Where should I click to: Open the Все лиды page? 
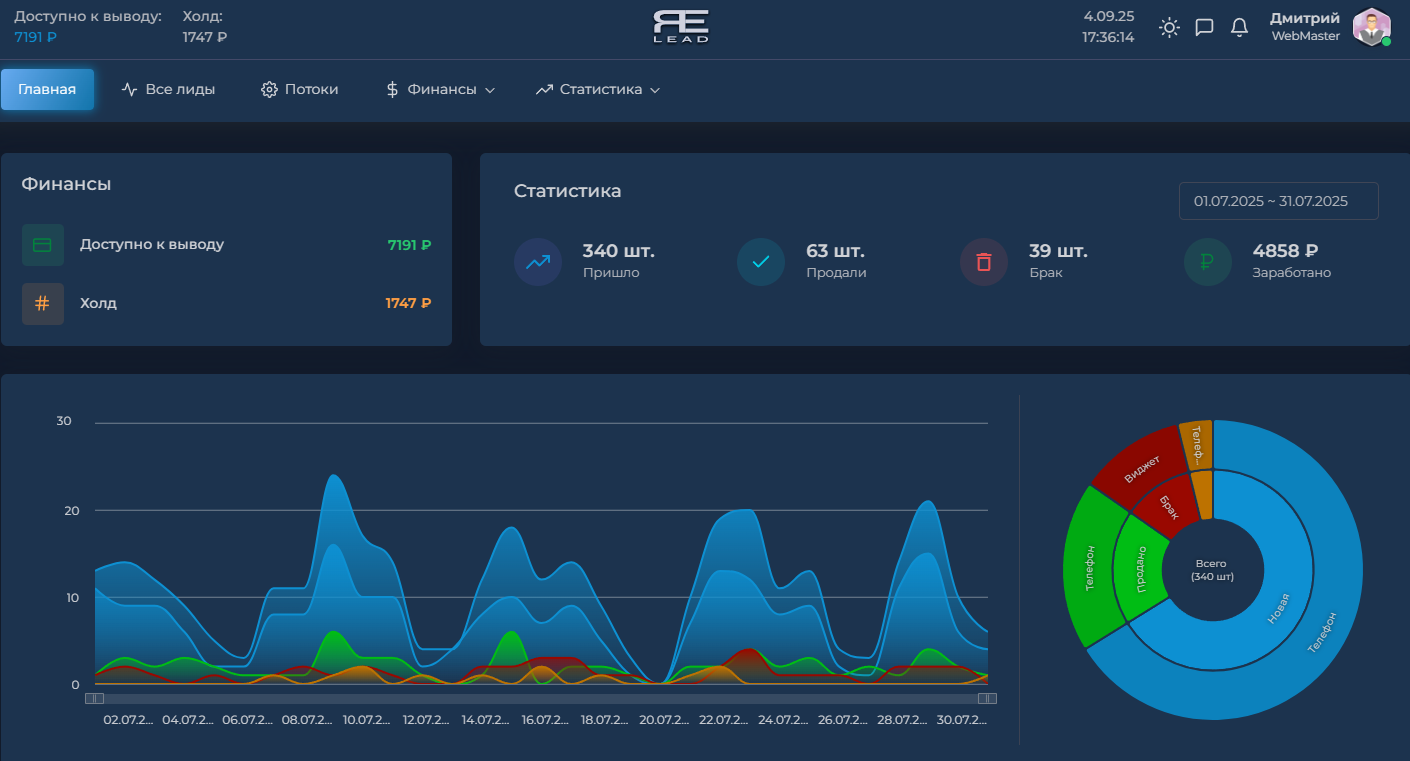168,90
